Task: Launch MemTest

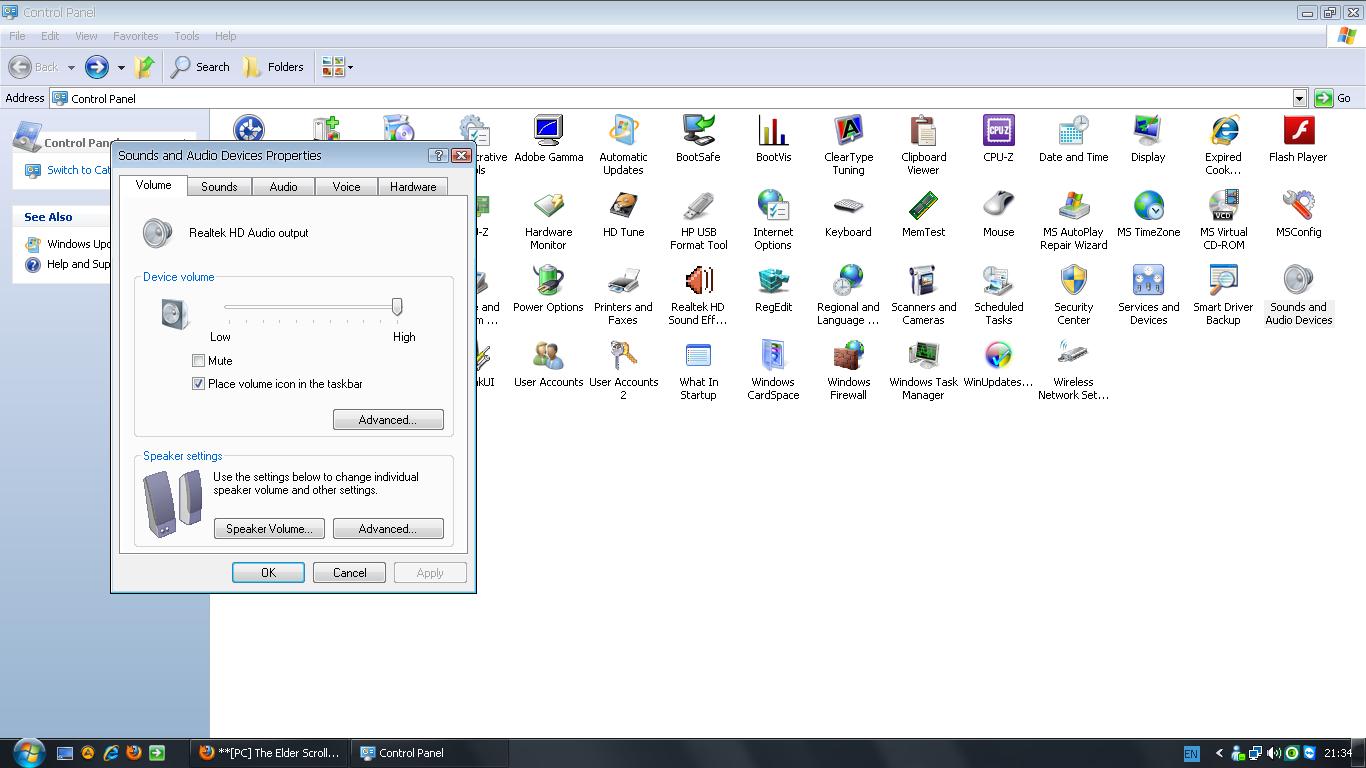Action: 923,214
